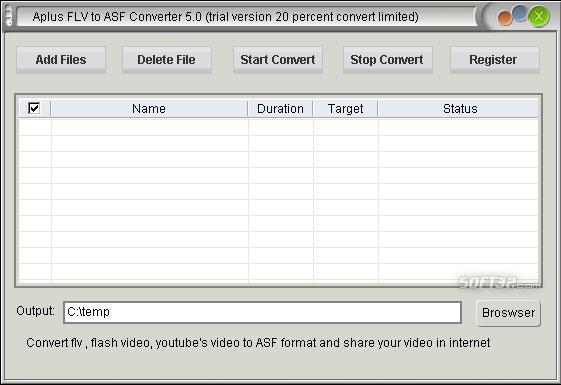
Task: Click the Duration column header
Action: click(x=280, y=108)
